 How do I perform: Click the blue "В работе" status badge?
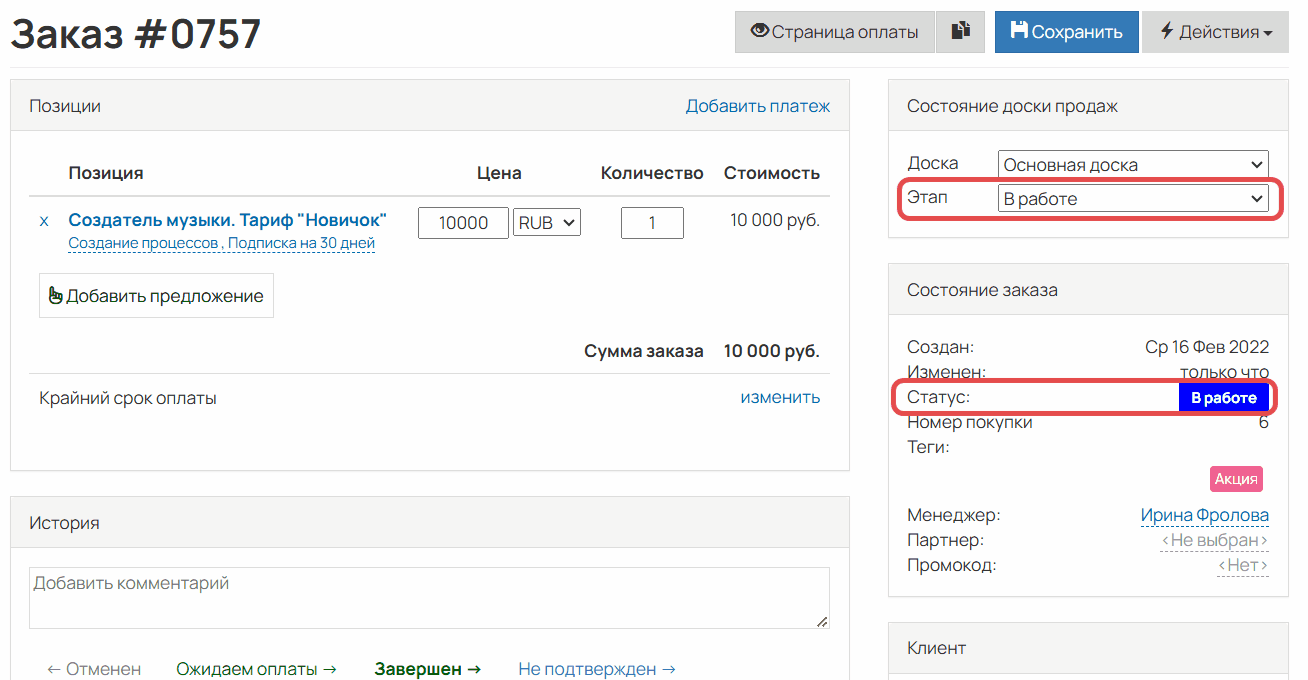coord(1225,397)
